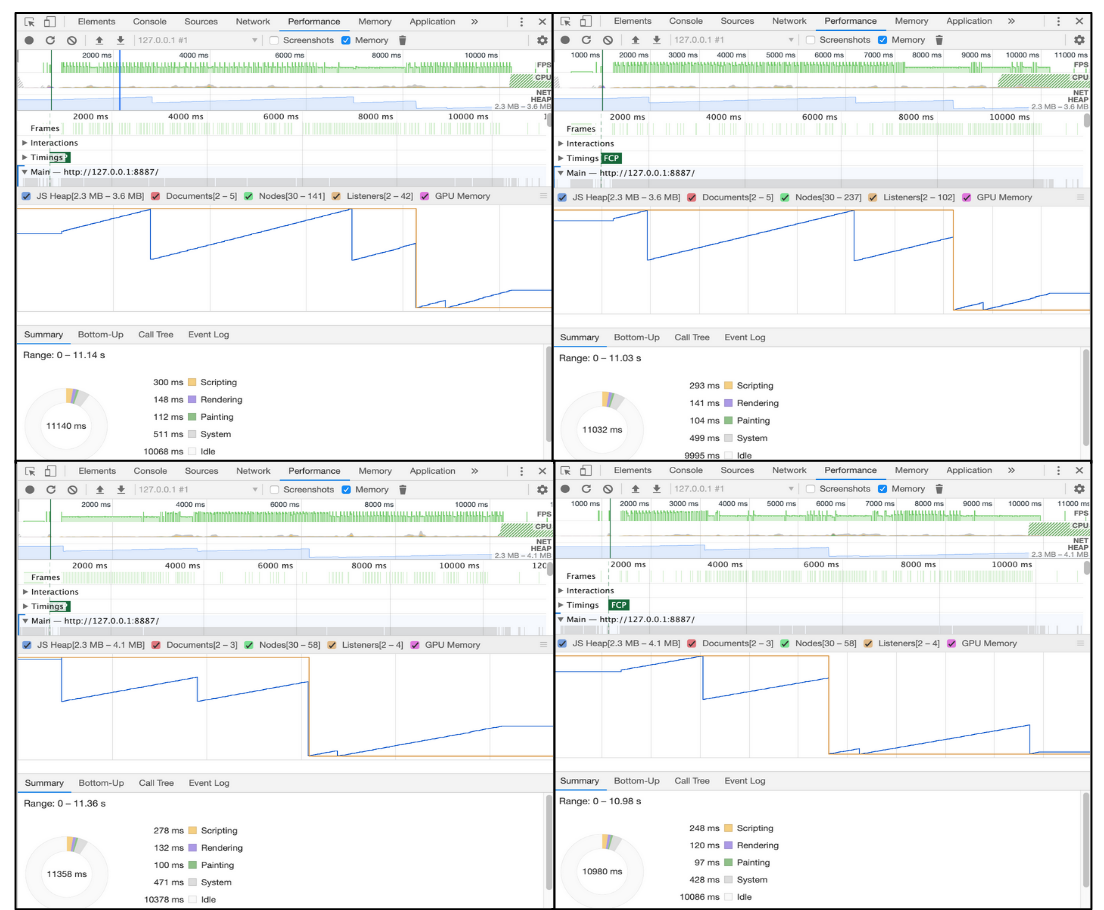Open Console tab in the 11.03 s panel
Viewport: 1104px width, 910px height.
click(686, 21)
